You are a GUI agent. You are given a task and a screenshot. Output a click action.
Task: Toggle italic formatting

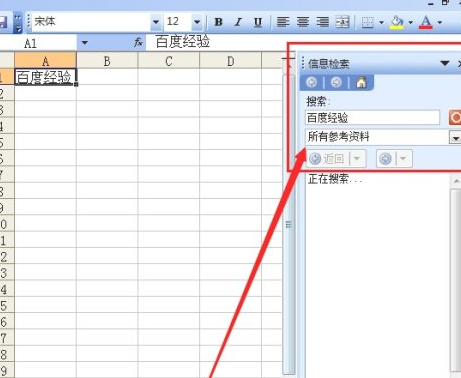point(238,22)
